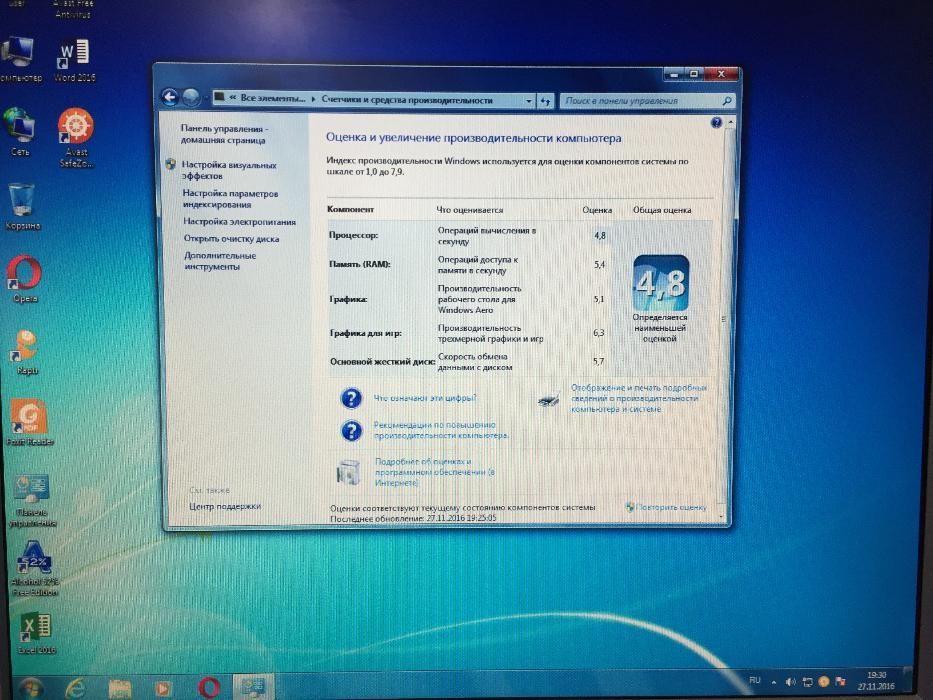
Task: Open 'Настройка параметров индексирования'
Action: point(230,199)
